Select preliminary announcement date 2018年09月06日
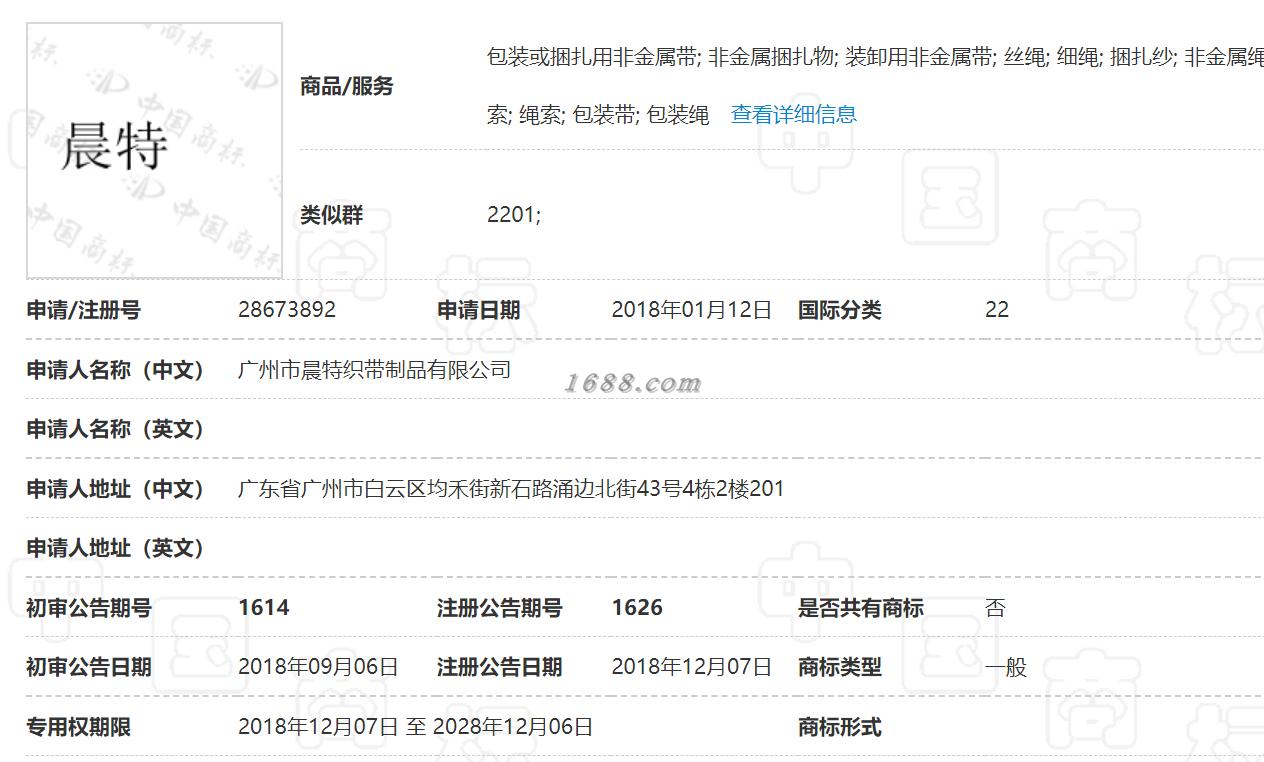 [318, 667]
